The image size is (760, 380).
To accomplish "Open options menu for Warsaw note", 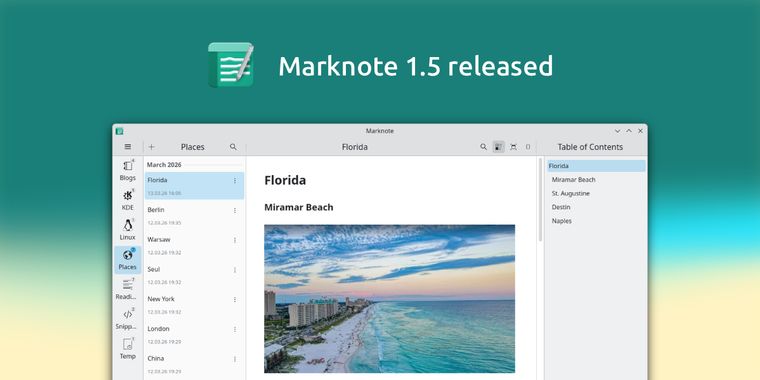I will pyautogui.click(x=235, y=240).
